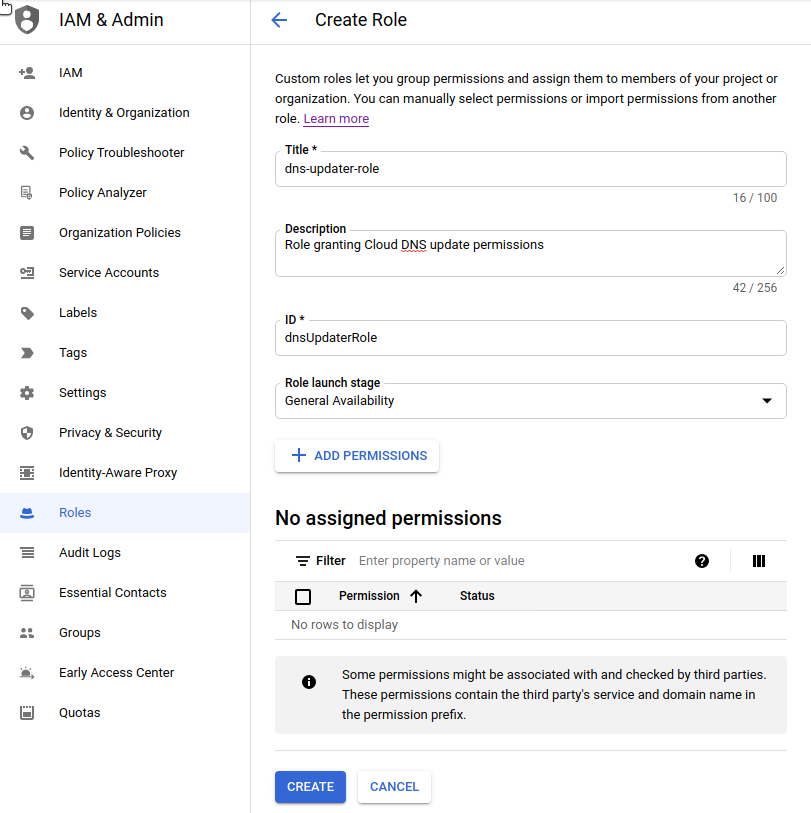This screenshot has height=813, width=811.
Task: Go to the Identity-Aware Proxy page
Action: (117, 473)
